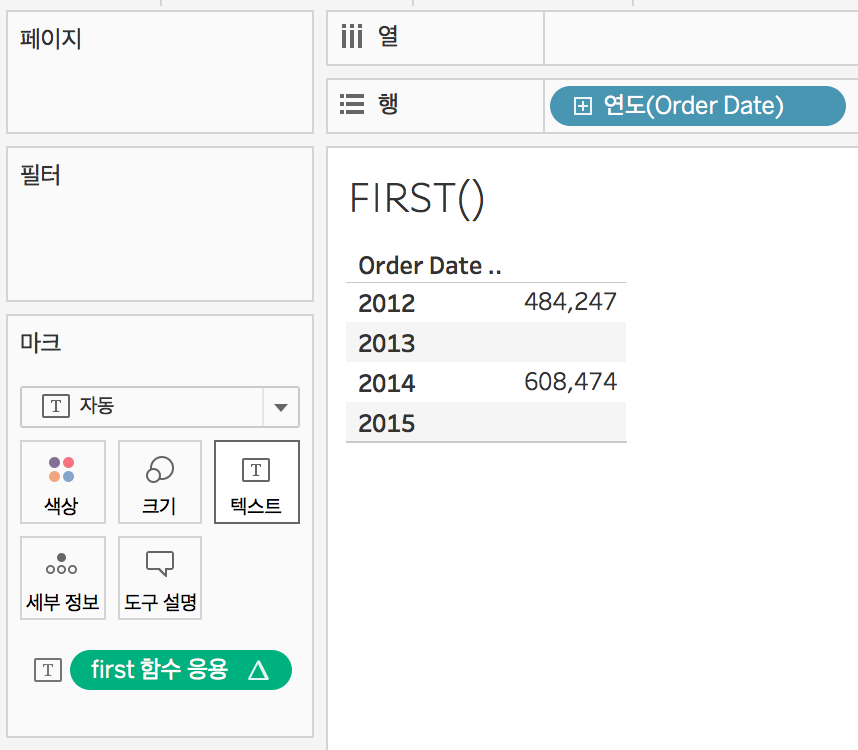Click the 484,247 value cell
This screenshot has height=750, width=858.
pos(570,302)
